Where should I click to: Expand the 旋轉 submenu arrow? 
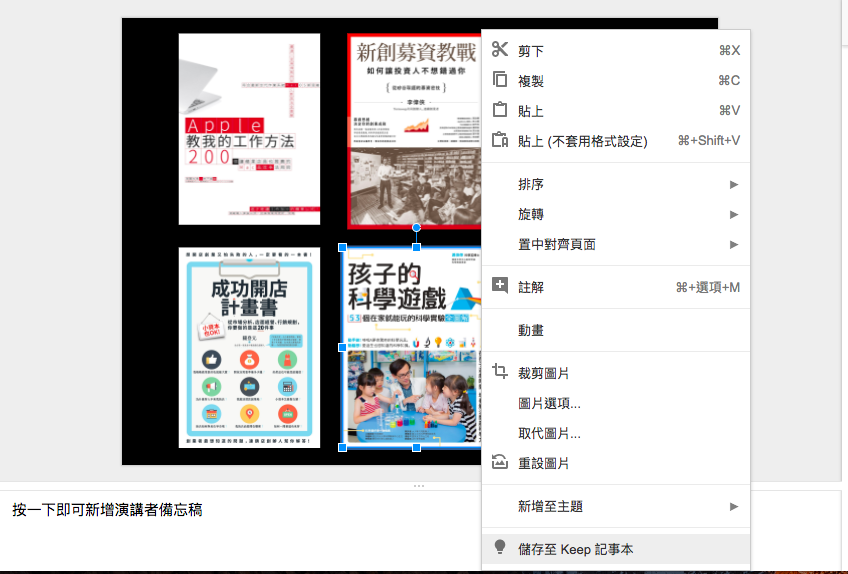tap(734, 214)
